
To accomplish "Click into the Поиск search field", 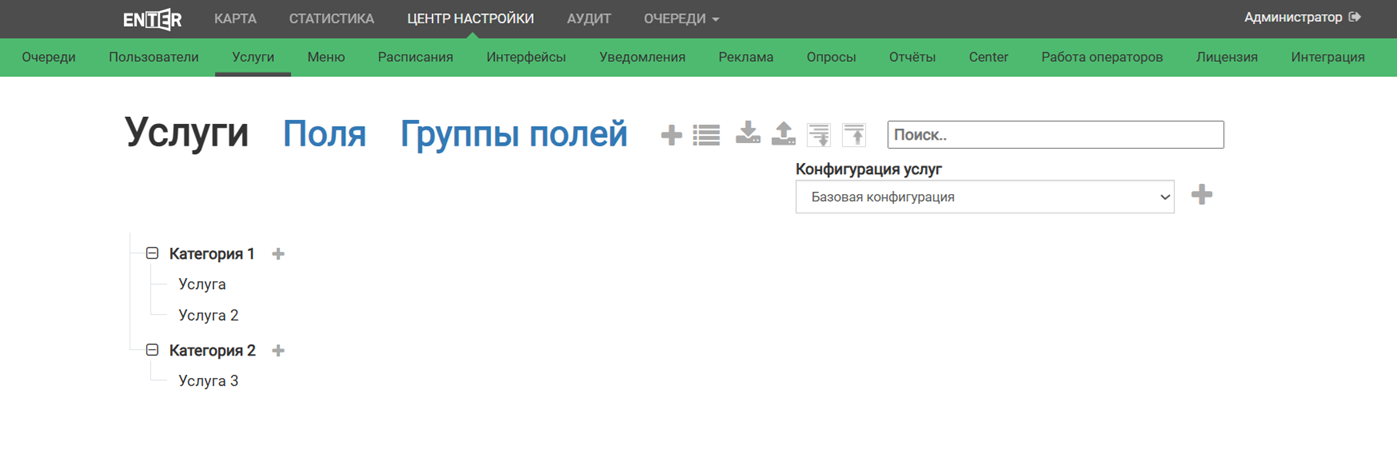I will tap(1055, 135).
